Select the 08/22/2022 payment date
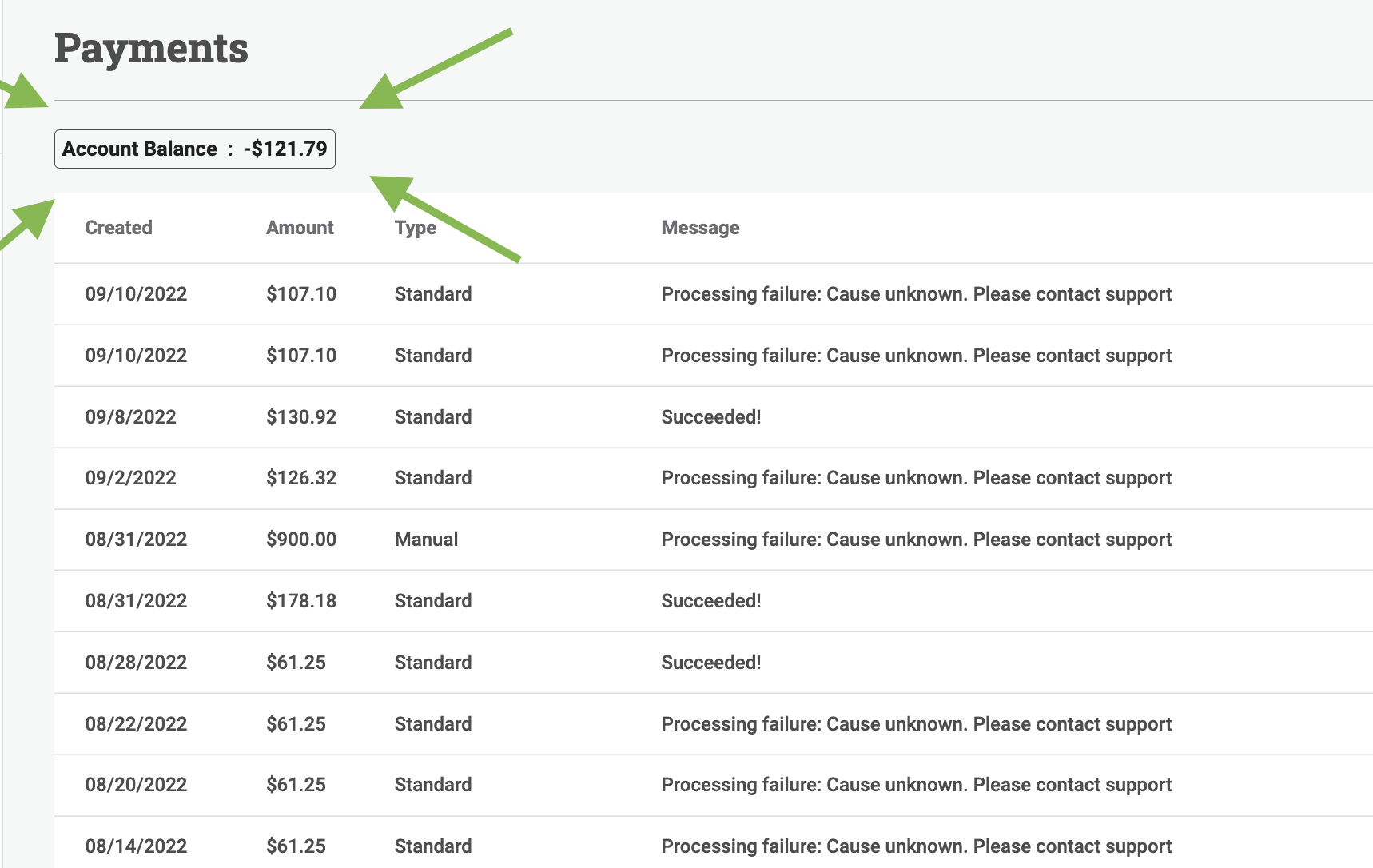 tap(136, 724)
